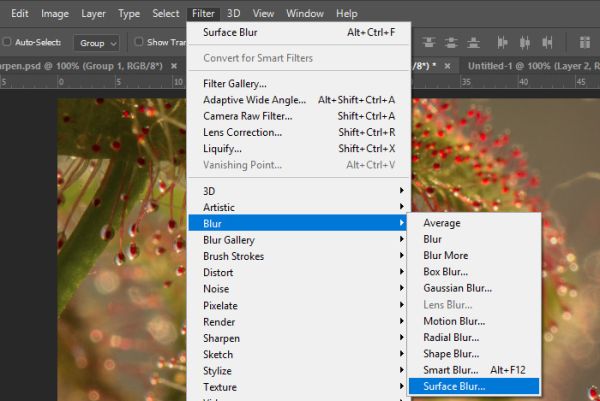
Task: Expand the Sharpen submenu
Action: (x=297, y=338)
